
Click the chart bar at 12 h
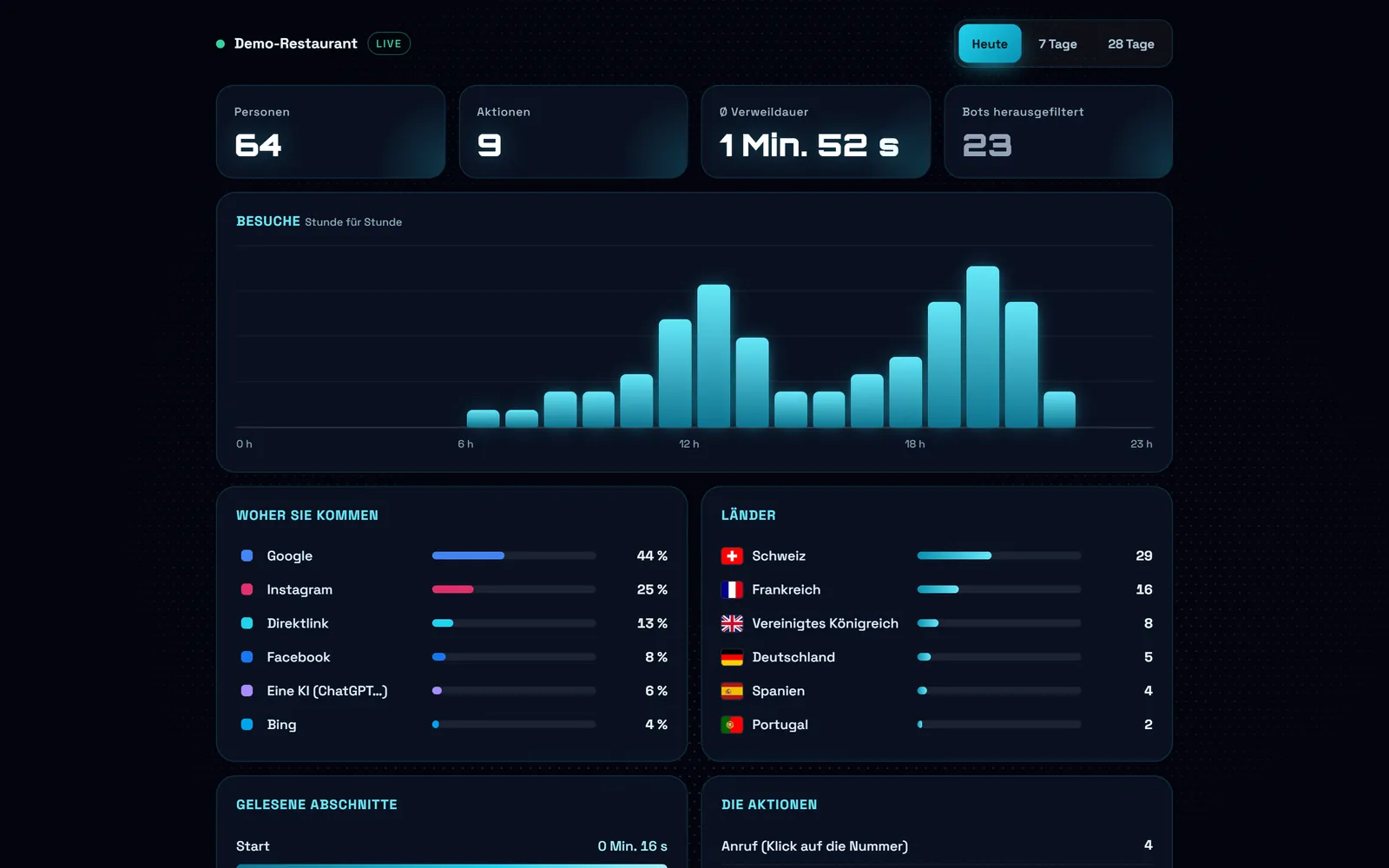[714, 356]
